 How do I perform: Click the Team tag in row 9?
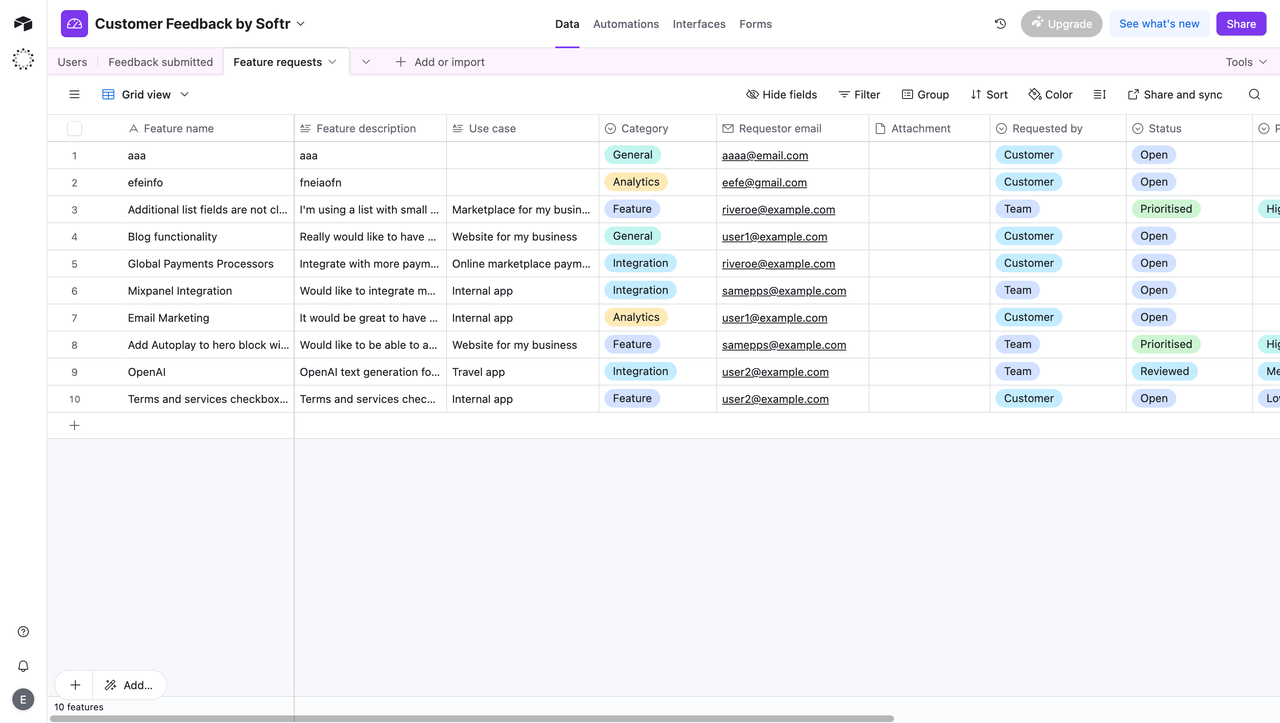point(1018,371)
